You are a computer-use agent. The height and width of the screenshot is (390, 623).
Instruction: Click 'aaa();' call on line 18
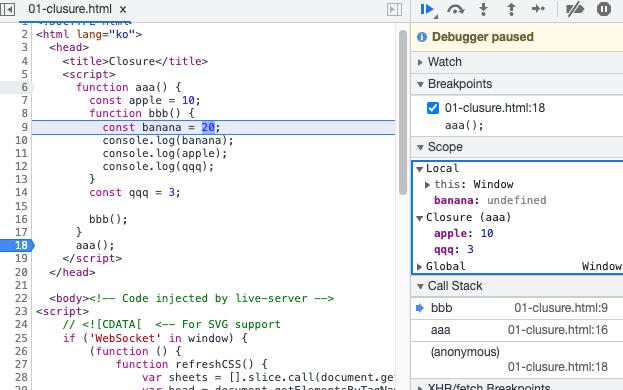(x=95, y=245)
